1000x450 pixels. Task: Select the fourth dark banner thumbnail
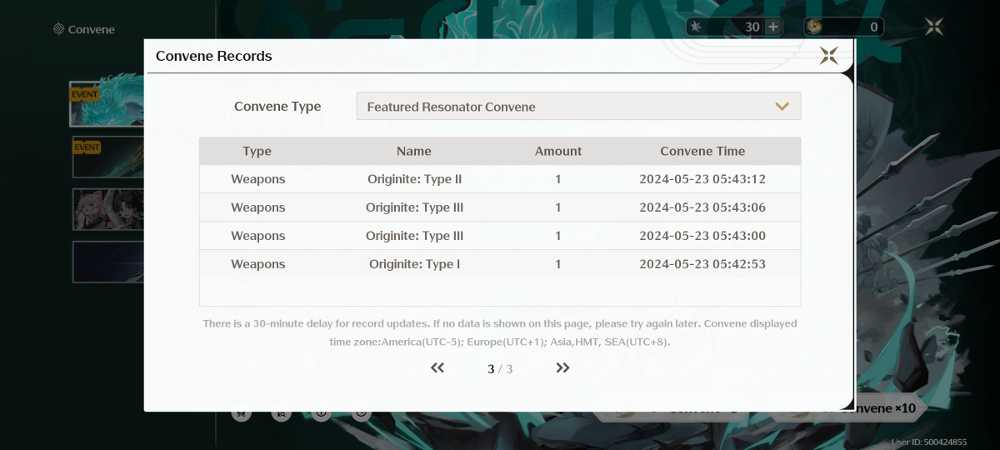click(108, 261)
